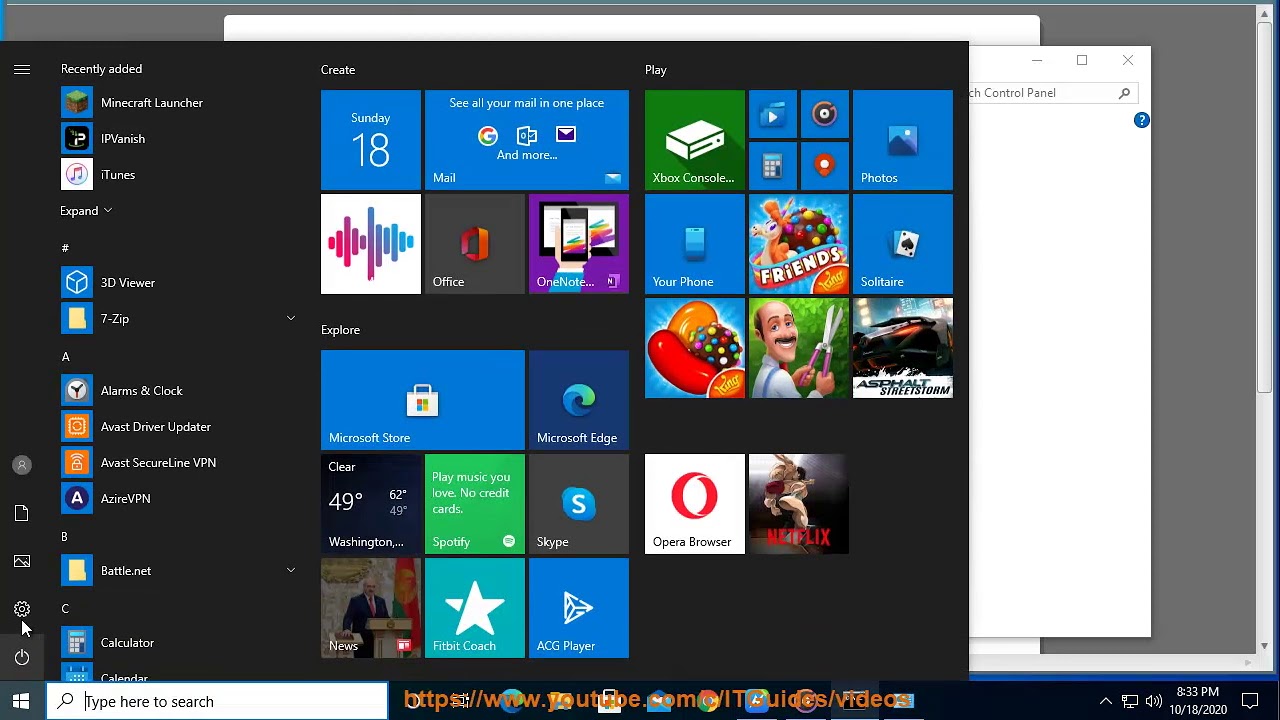Screen dimensions: 1280x720
Task: Launch the Your Phone tile
Action: [695, 244]
